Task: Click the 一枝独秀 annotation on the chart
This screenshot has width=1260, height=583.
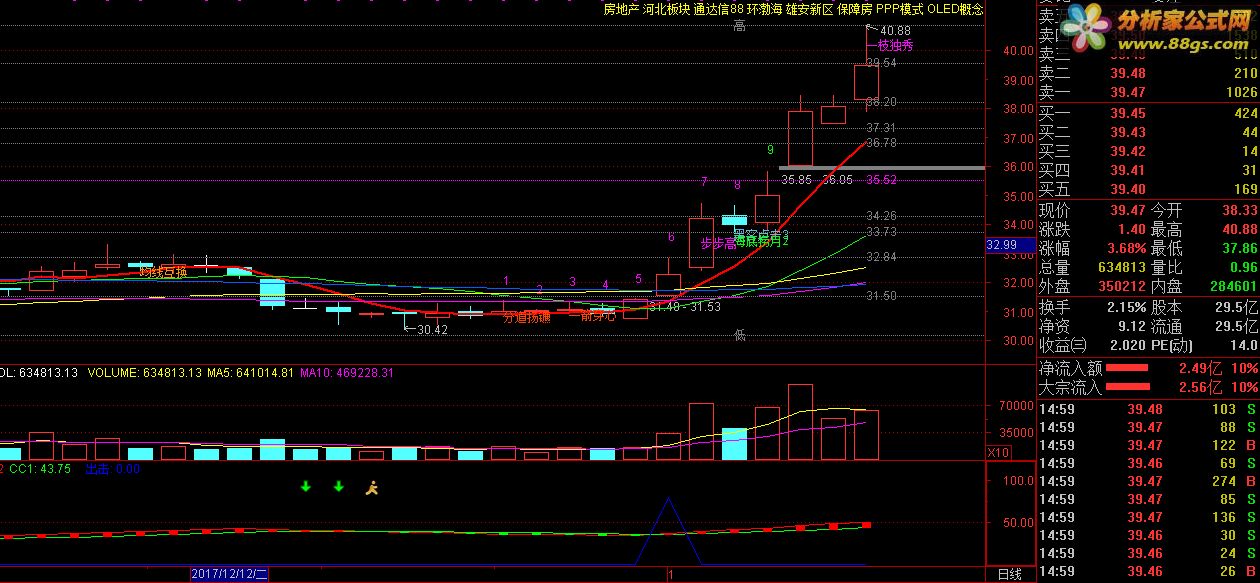Action: [892, 45]
